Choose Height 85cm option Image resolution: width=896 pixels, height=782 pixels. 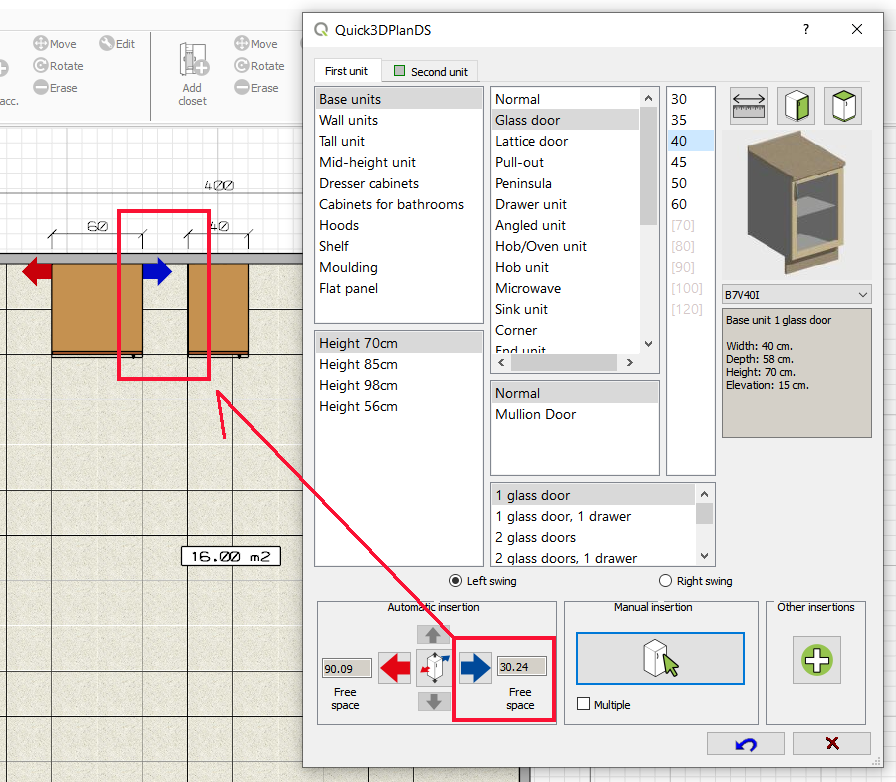click(x=398, y=364)
